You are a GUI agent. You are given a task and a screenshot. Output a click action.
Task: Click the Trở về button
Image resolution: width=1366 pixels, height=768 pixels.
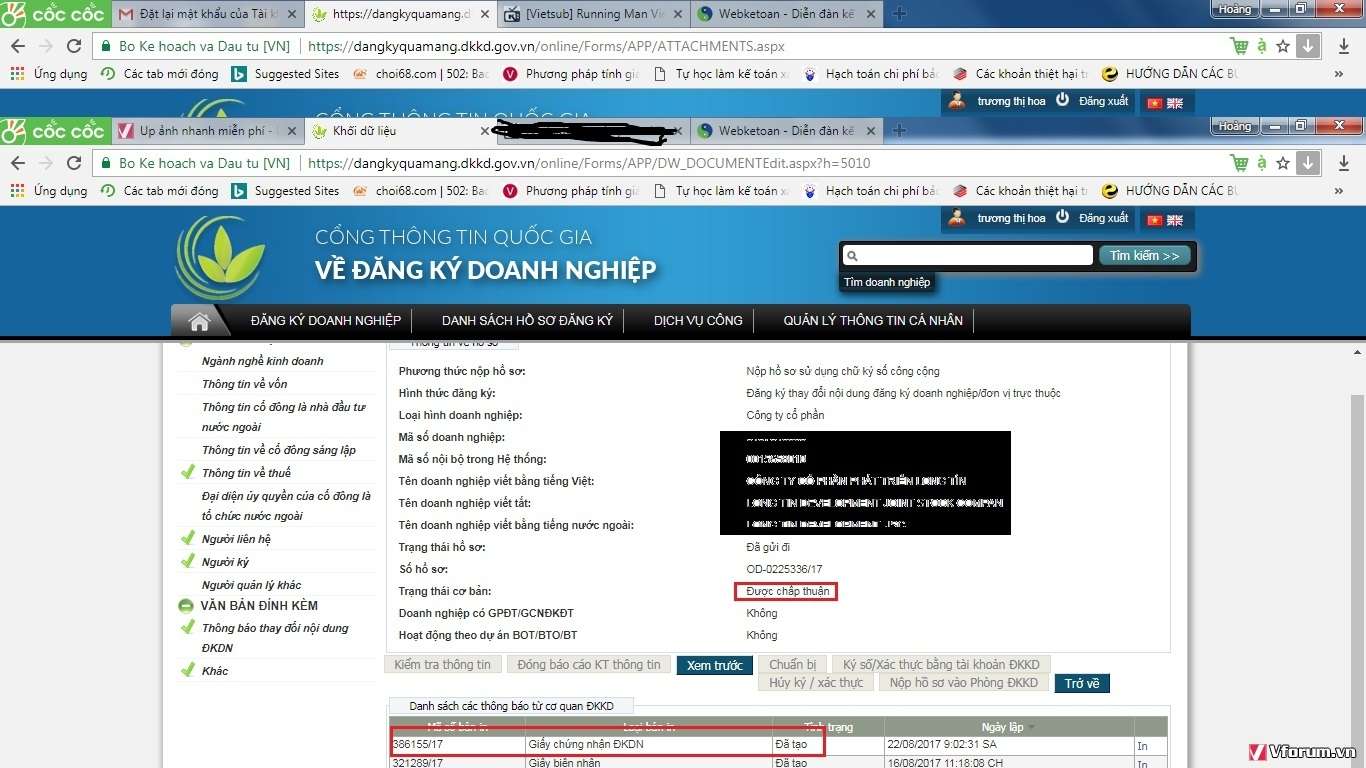[1082, 684]
